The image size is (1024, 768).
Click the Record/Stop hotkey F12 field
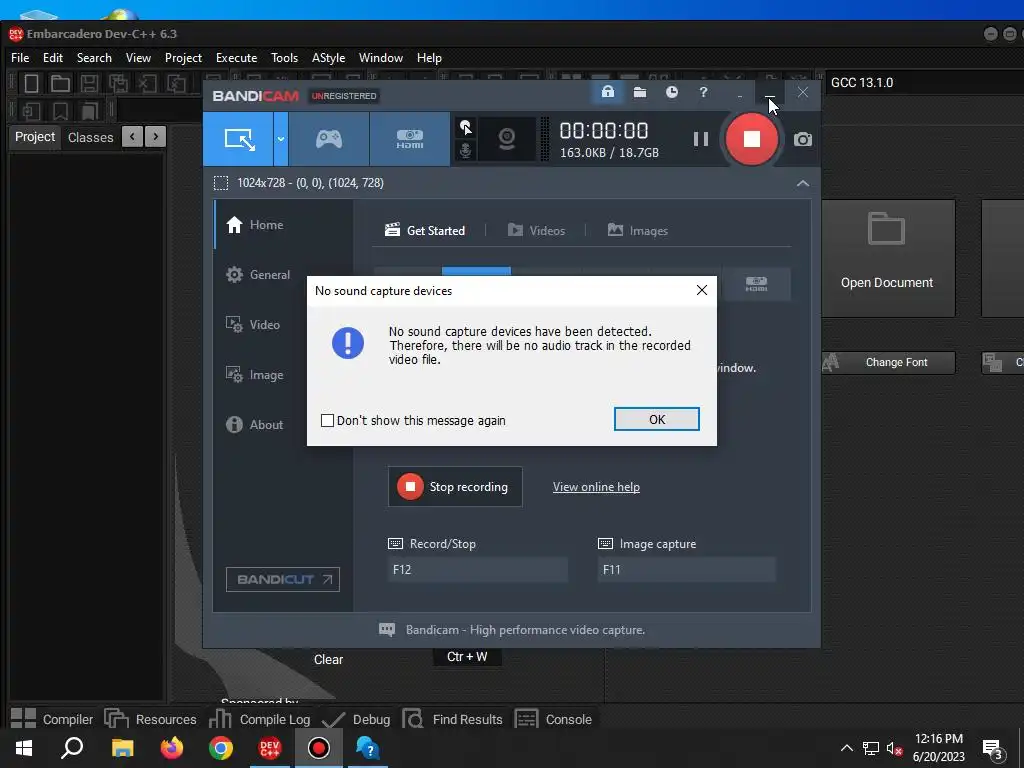click(x=477, y=569)
